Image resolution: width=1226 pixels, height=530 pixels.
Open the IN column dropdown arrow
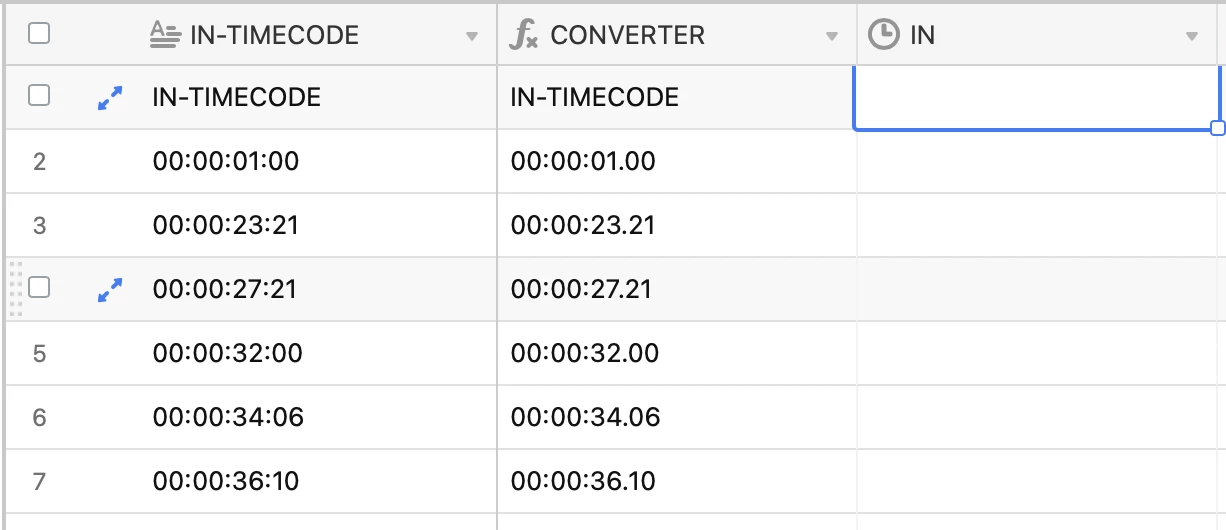pos(1191,37)
